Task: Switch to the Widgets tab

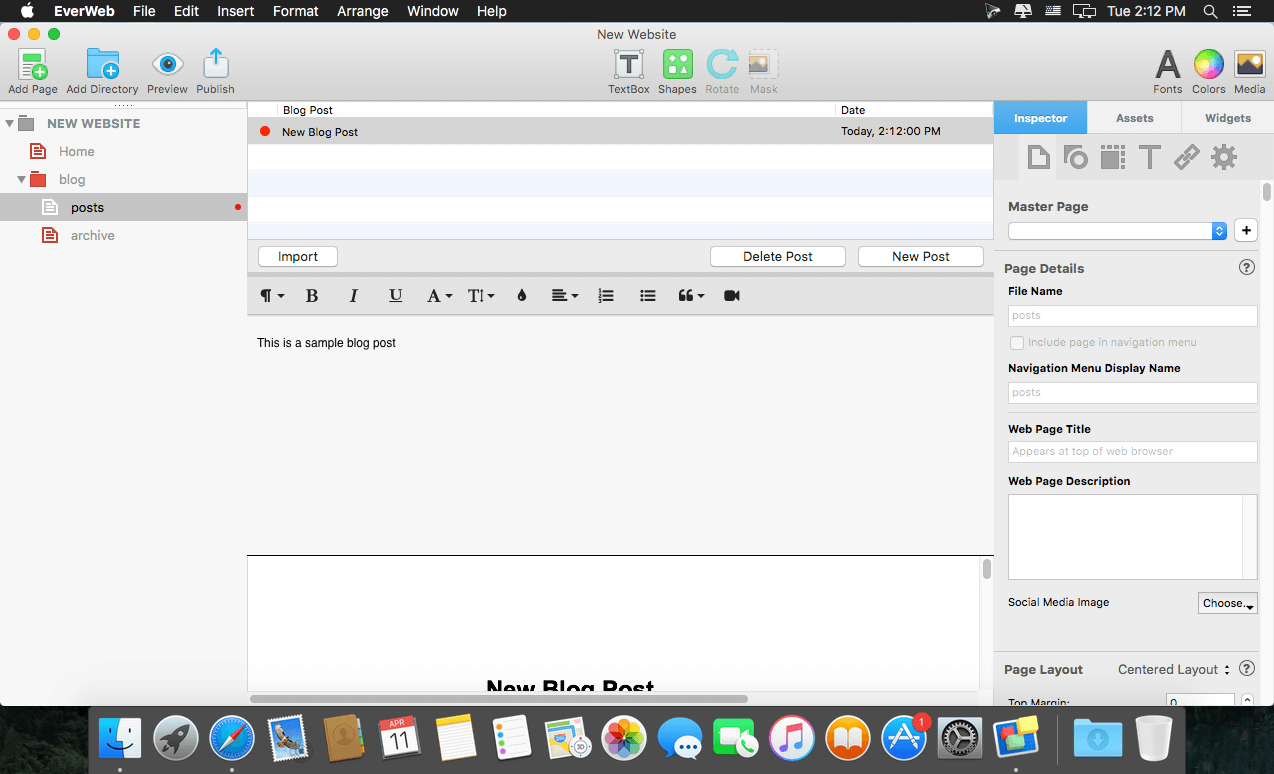Action: (1227, 118)
